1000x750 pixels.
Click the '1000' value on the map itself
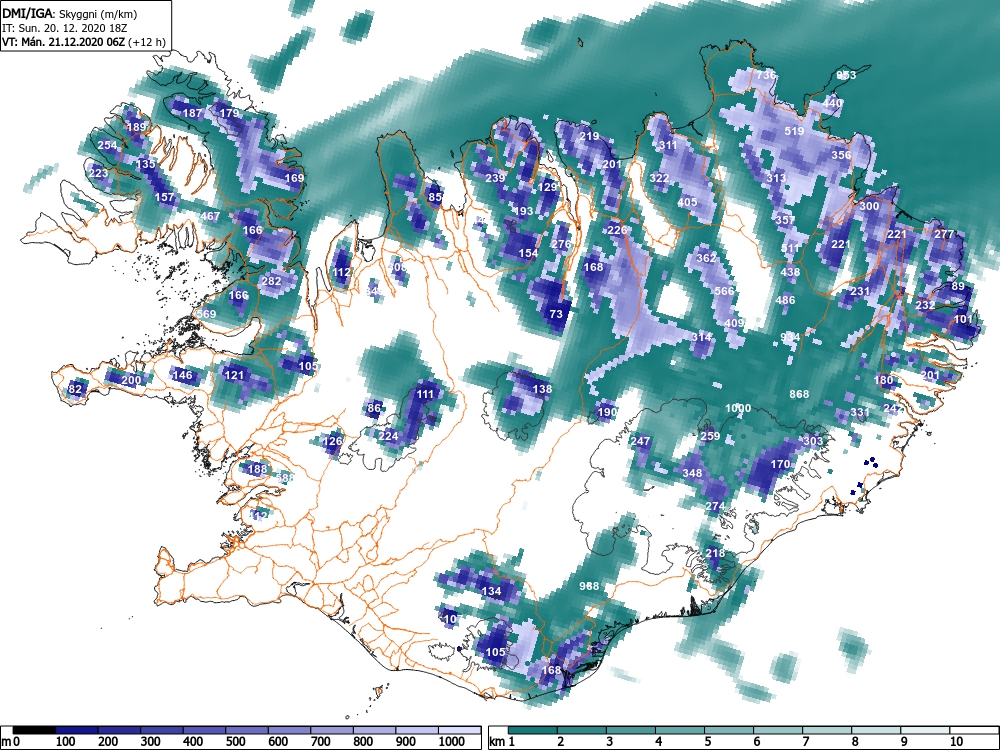(x=738, y=408)
